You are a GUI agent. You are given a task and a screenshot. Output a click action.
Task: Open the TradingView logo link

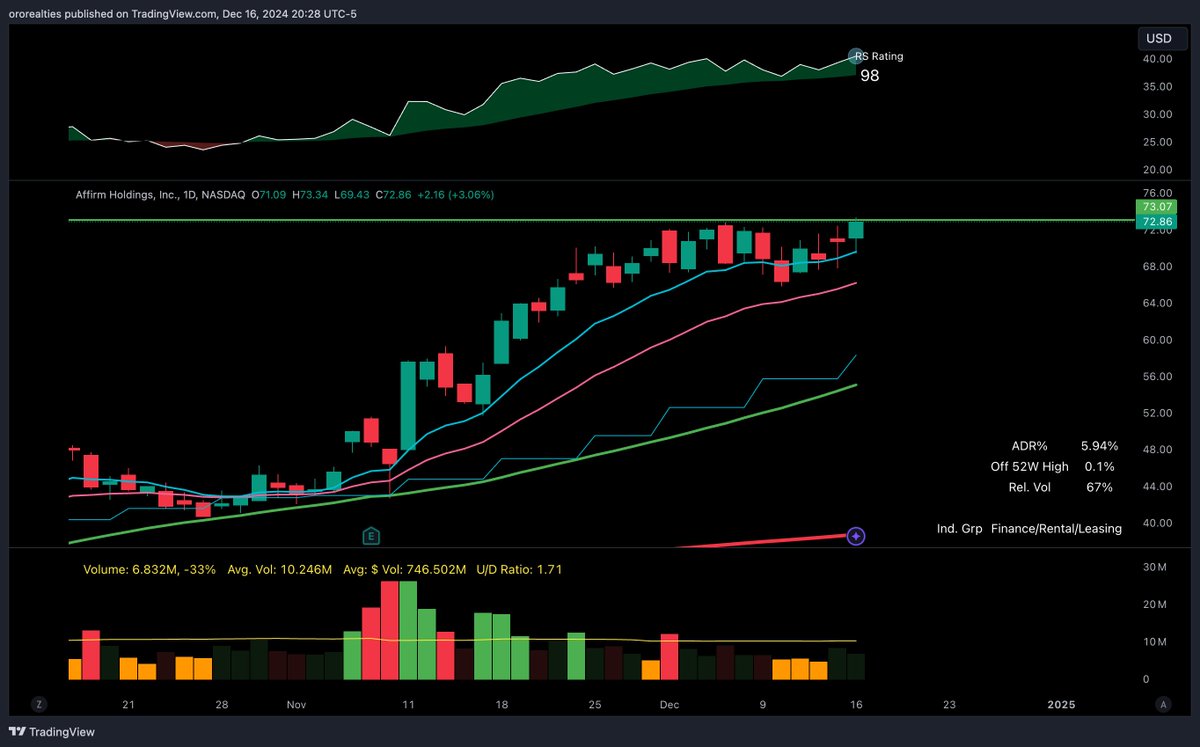point(52,732)
